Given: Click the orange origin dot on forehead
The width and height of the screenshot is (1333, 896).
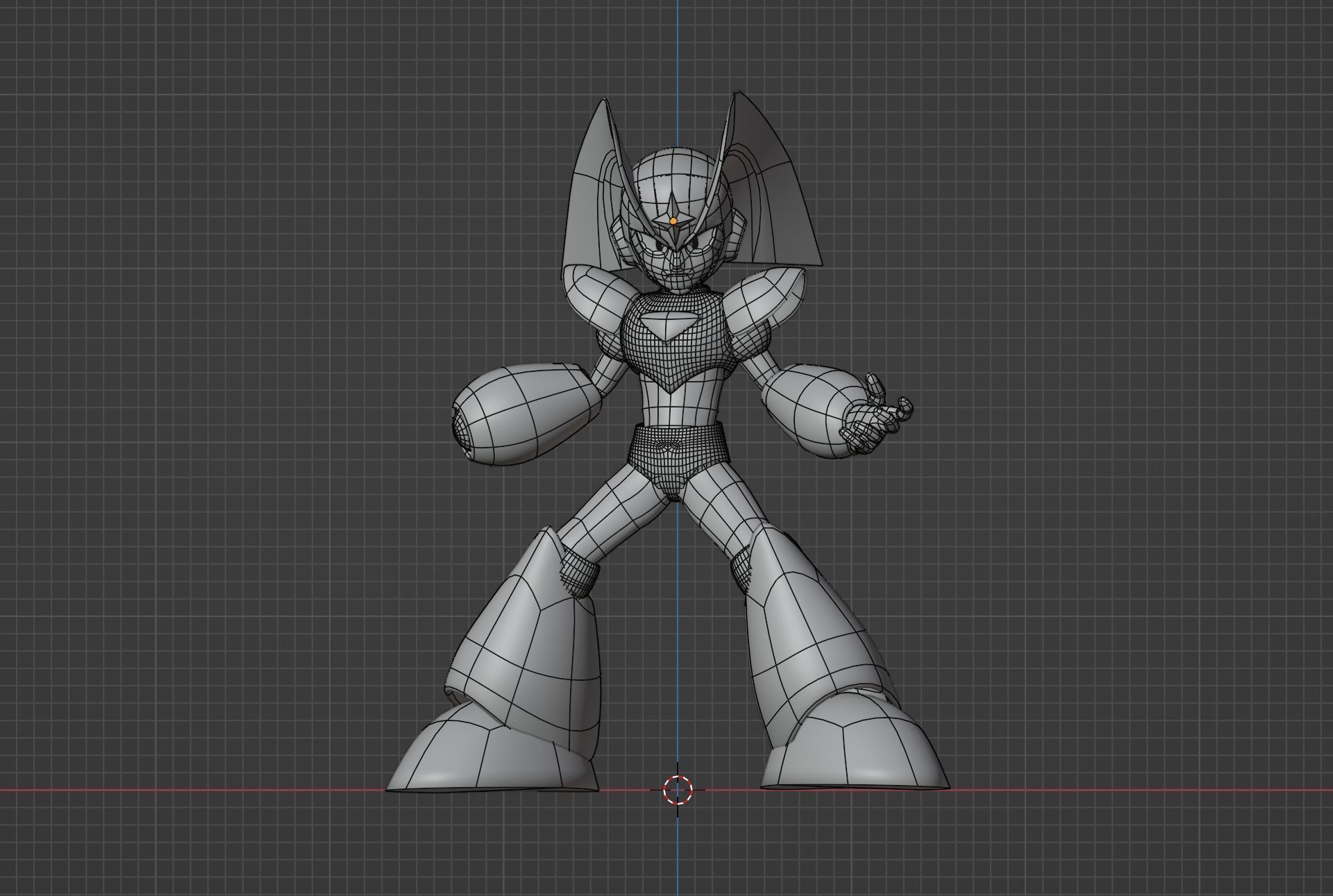Looking at the screenshot, I should pos(673,221).
